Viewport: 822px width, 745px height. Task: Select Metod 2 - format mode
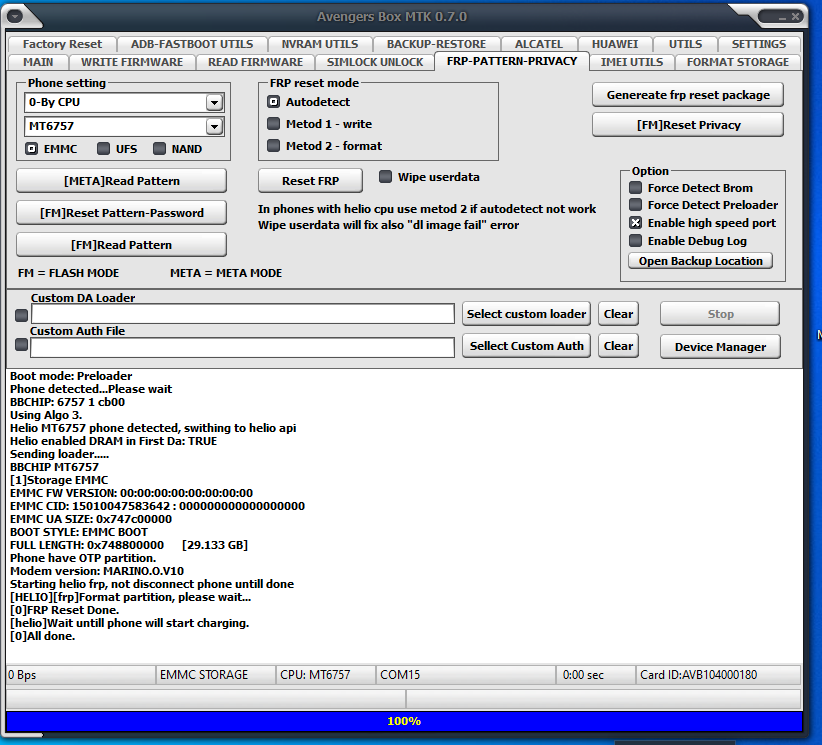tap(274, 145)
